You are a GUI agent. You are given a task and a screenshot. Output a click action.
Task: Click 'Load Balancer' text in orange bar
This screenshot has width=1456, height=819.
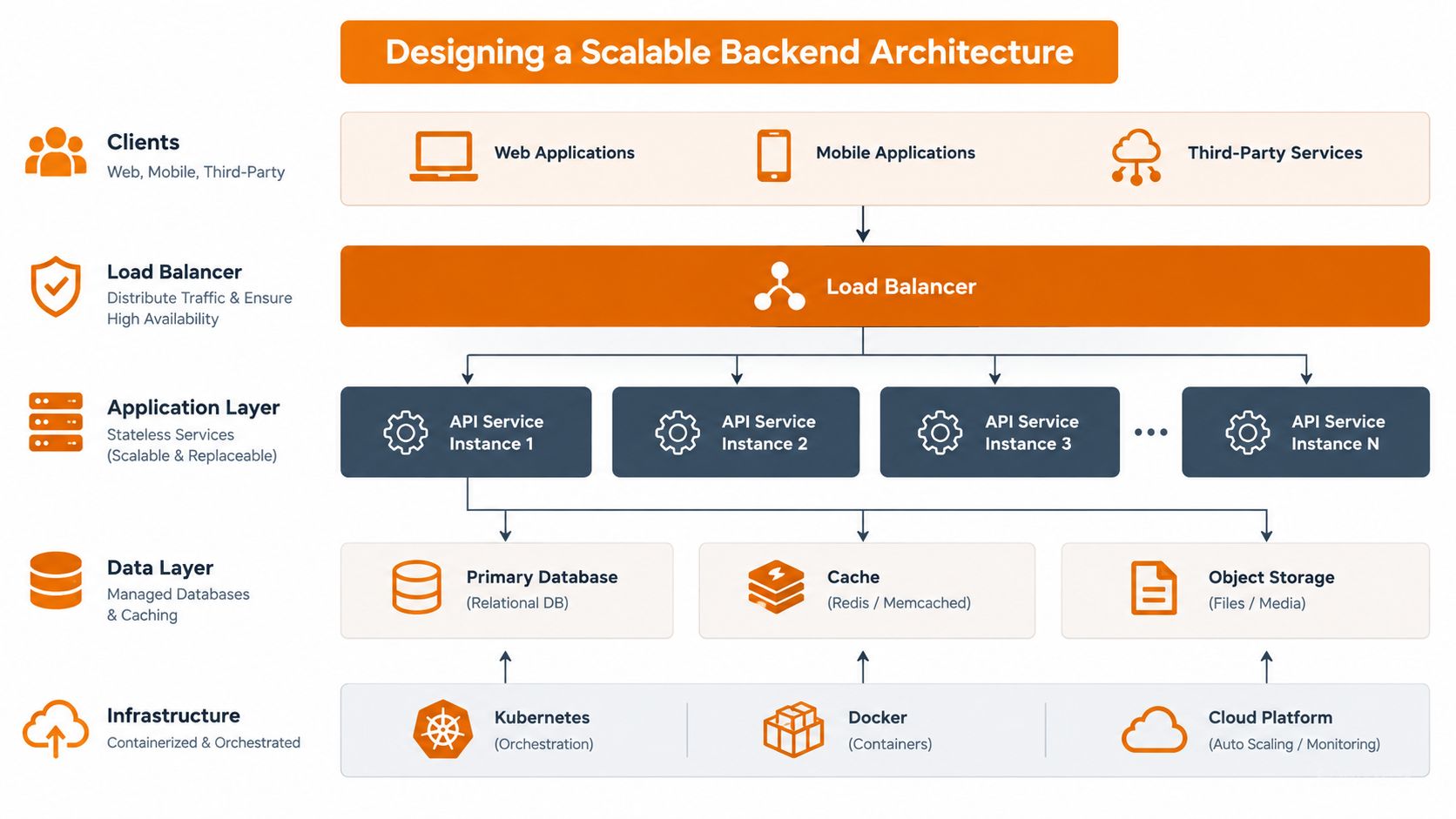[901, 287]
